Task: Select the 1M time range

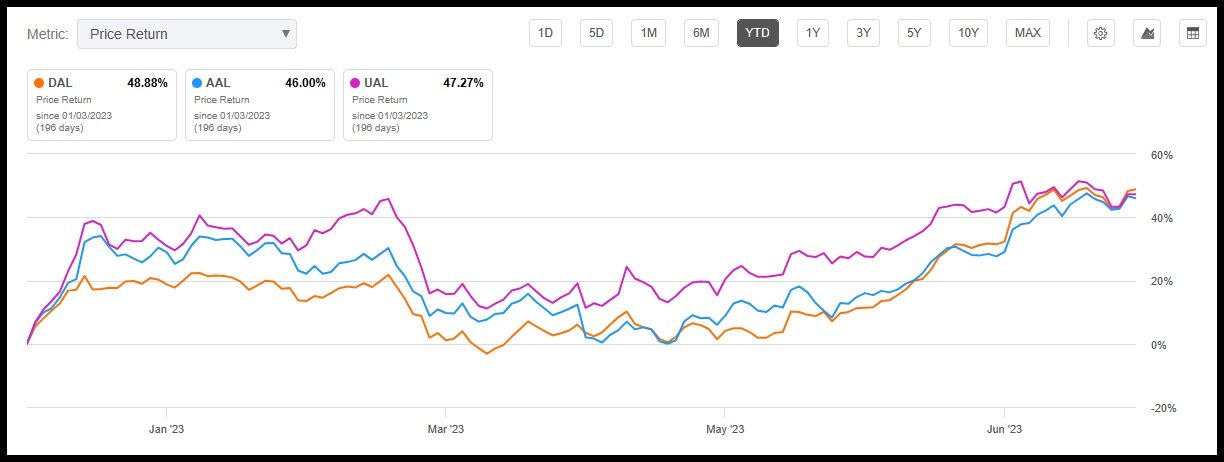Action: click(648, 33)
